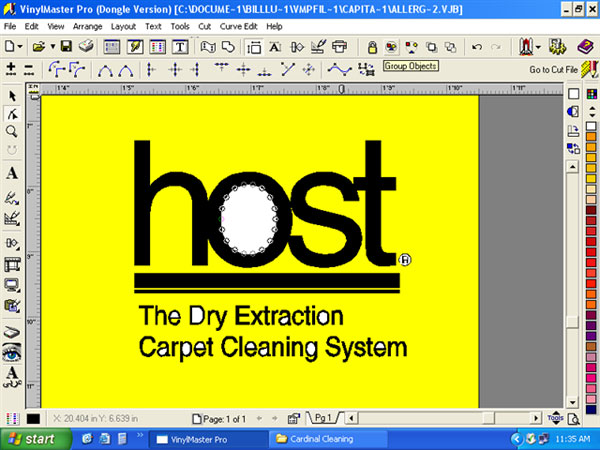
Task: Open the Layout menu
Action: tap(123, 26)
